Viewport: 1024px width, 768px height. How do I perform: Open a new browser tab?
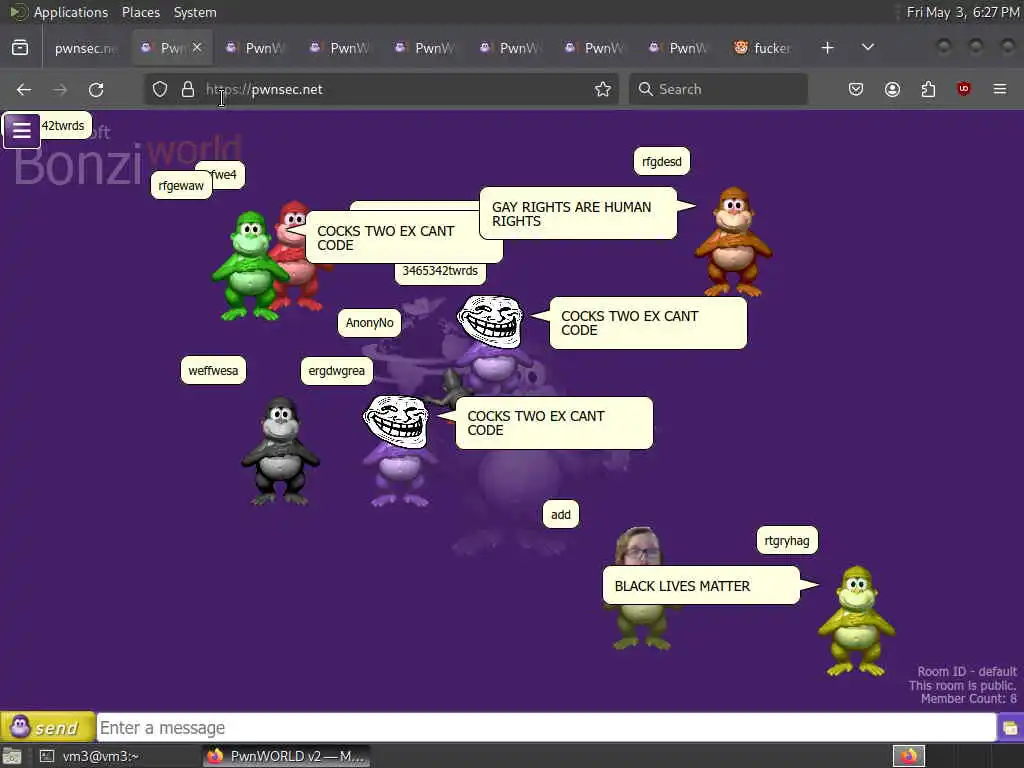(x=827, y=48)
